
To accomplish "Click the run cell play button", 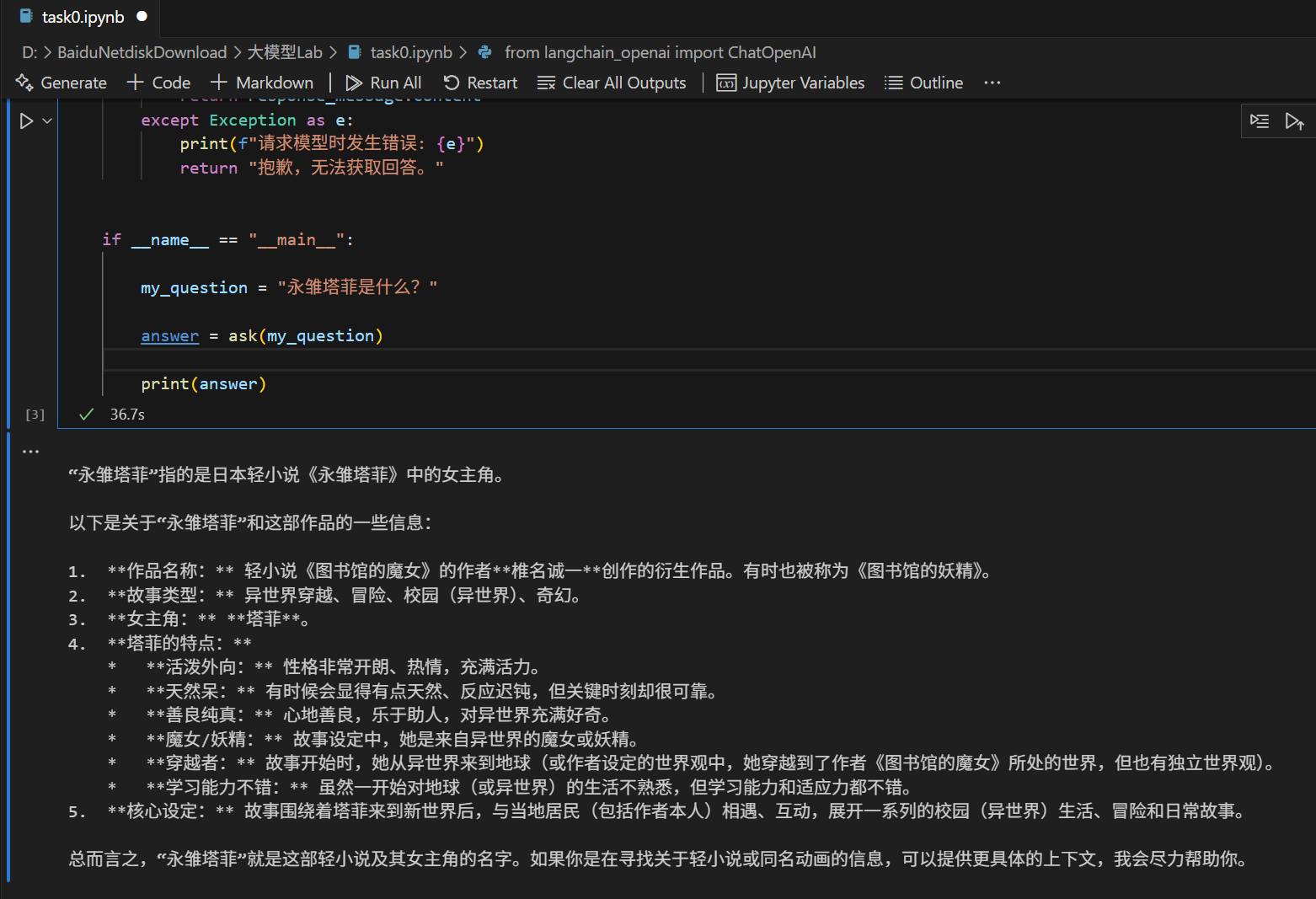I will click(x=25, y=120).
